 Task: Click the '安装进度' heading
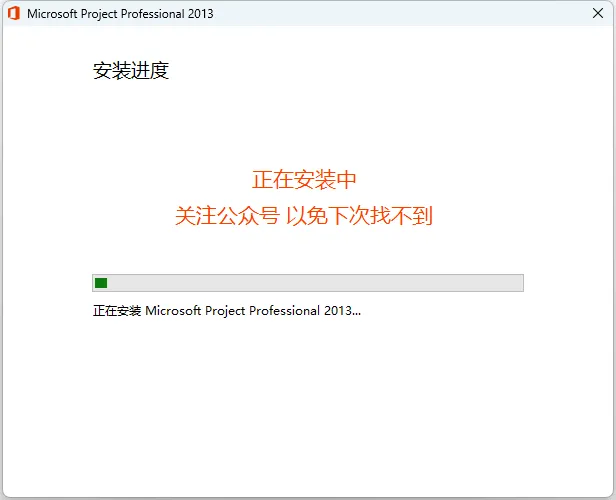tap(131, 71)
